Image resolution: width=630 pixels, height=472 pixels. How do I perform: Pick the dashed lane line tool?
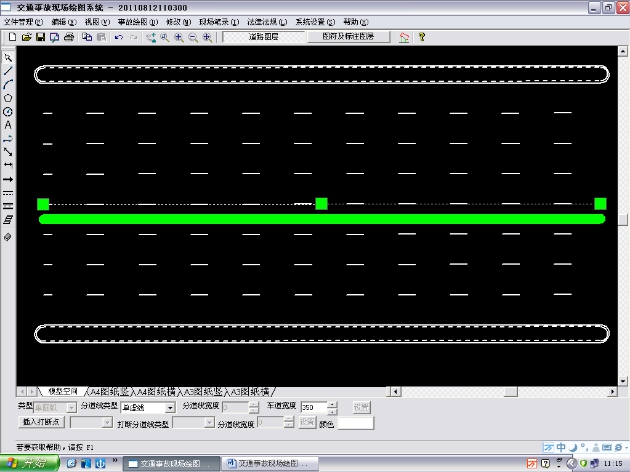(x=8, y=193)
